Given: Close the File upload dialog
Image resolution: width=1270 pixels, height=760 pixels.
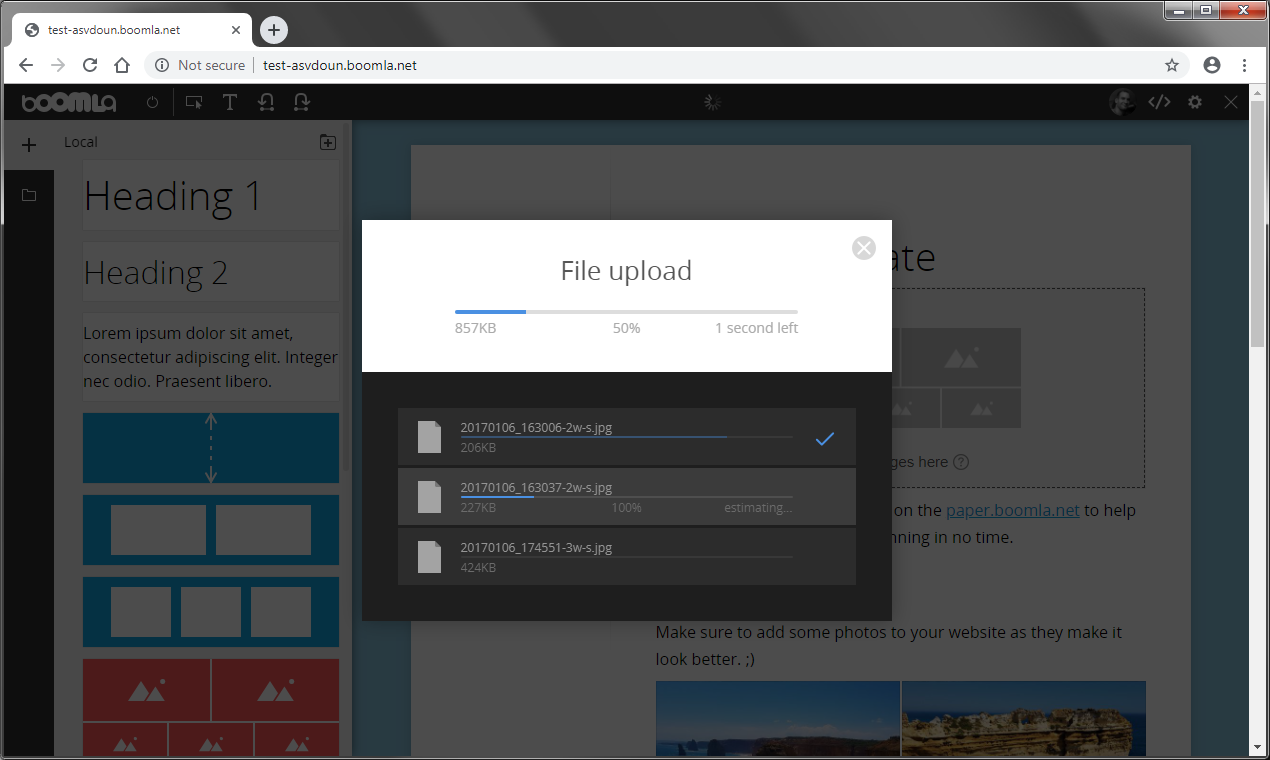Looking at the screenshot, I should tap(864, 248).
